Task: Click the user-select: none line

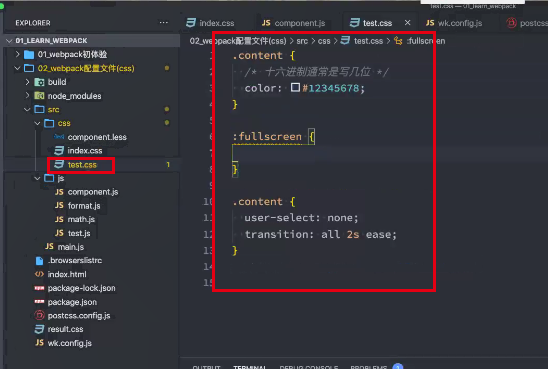Action: point(301,218)
